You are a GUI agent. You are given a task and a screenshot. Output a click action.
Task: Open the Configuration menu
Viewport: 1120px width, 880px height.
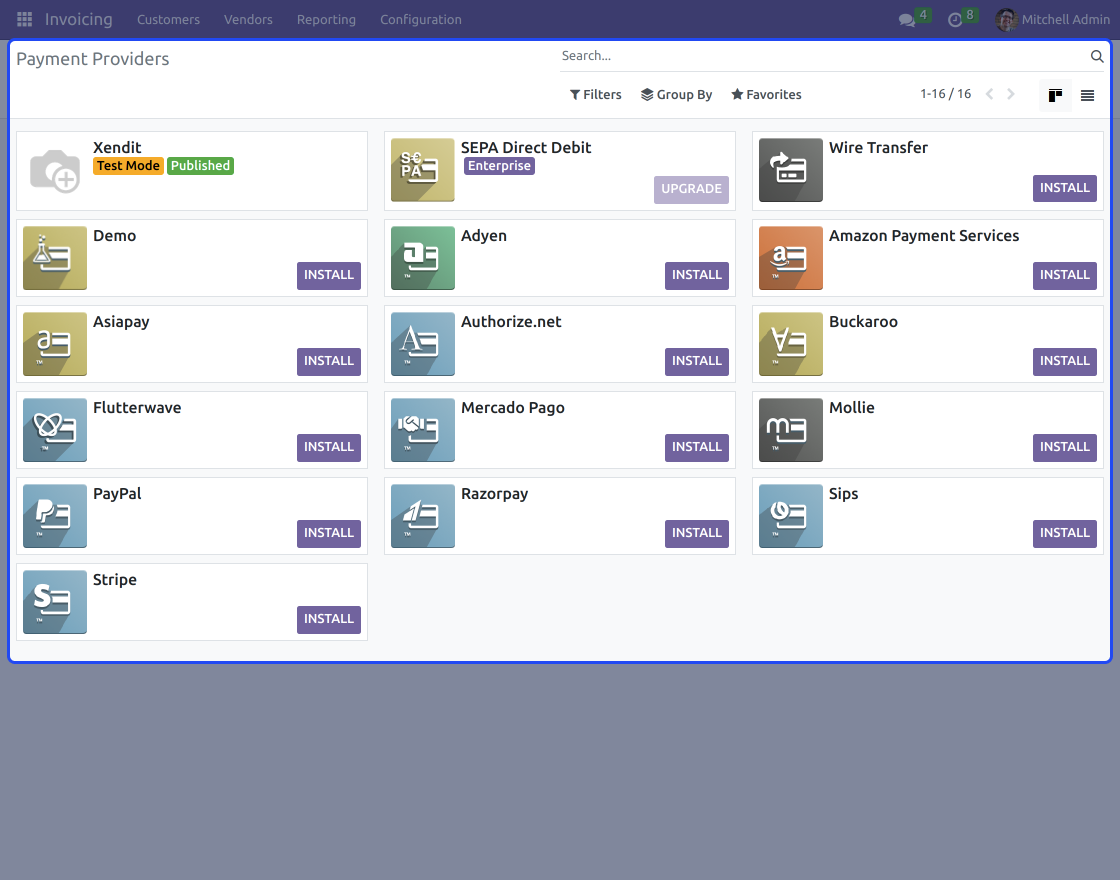(421, 19)
